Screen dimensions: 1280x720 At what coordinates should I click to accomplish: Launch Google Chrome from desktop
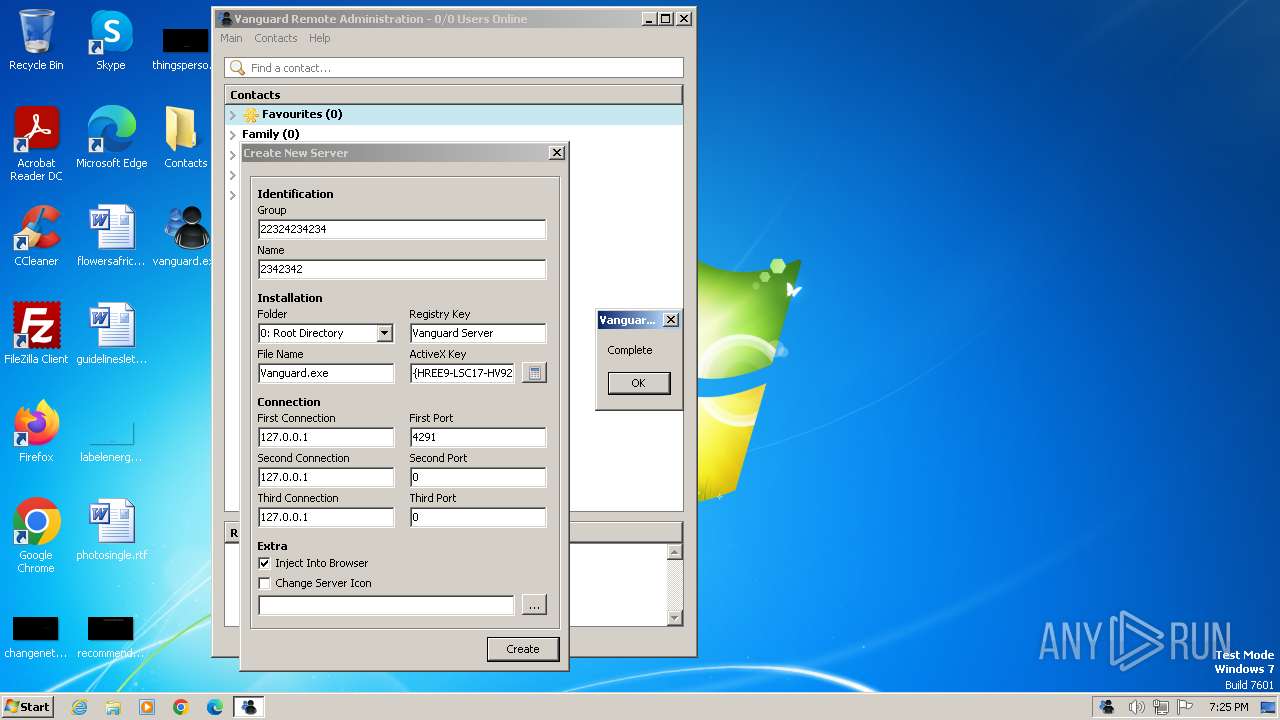click(36, 536)
